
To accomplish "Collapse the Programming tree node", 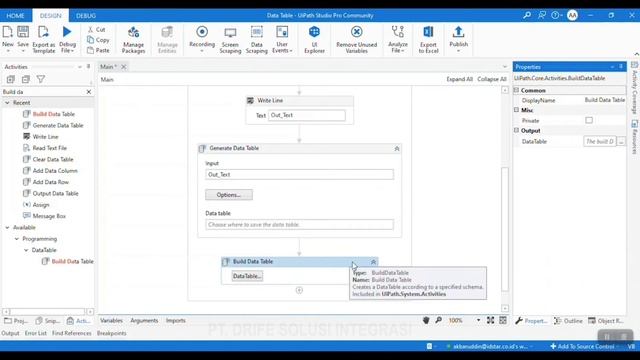I will point(17,239).
